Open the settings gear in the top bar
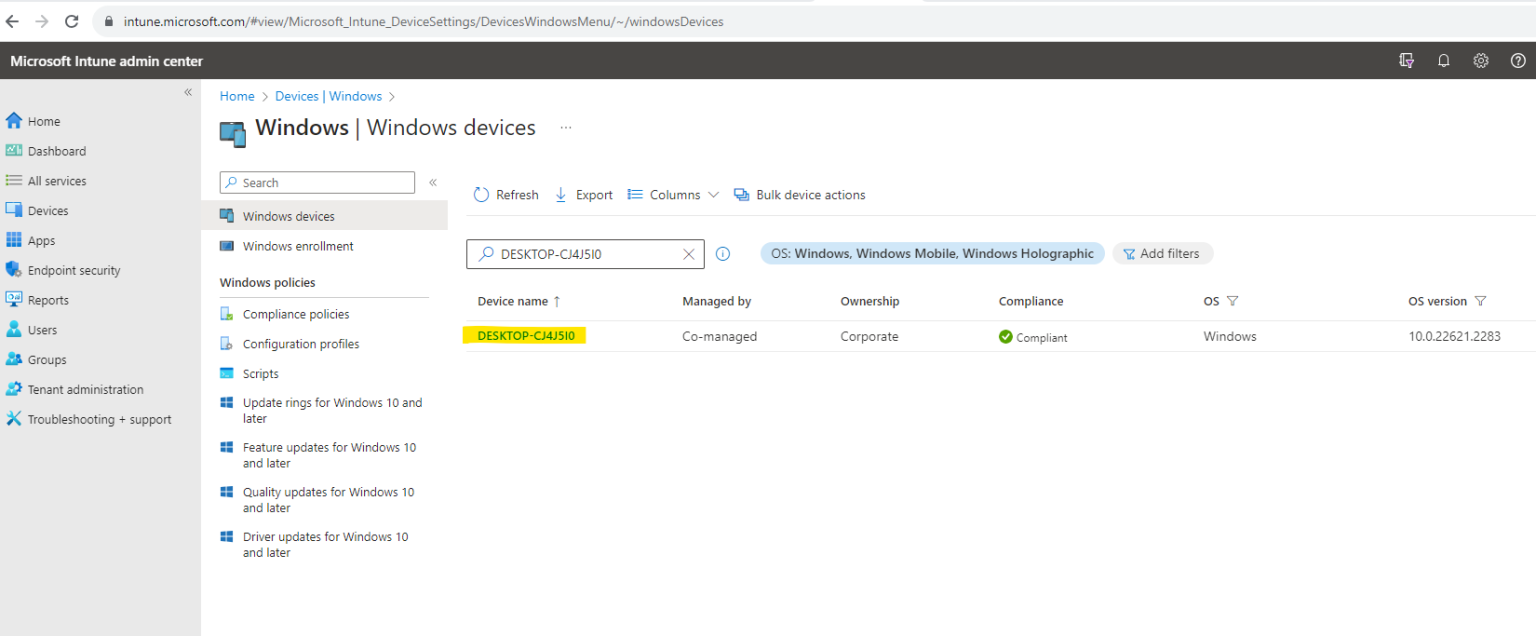The width and height of the screenshot is (1536, 636). (x=1480, y=60)
